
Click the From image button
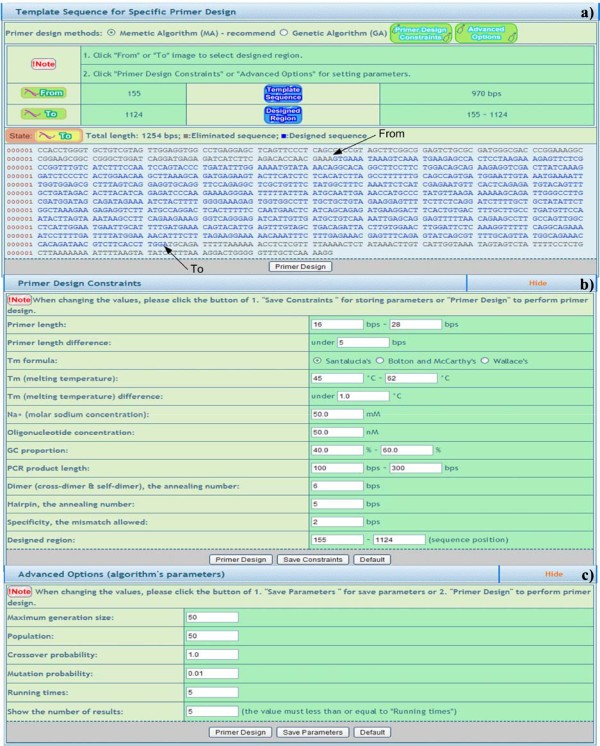(43, 93)
